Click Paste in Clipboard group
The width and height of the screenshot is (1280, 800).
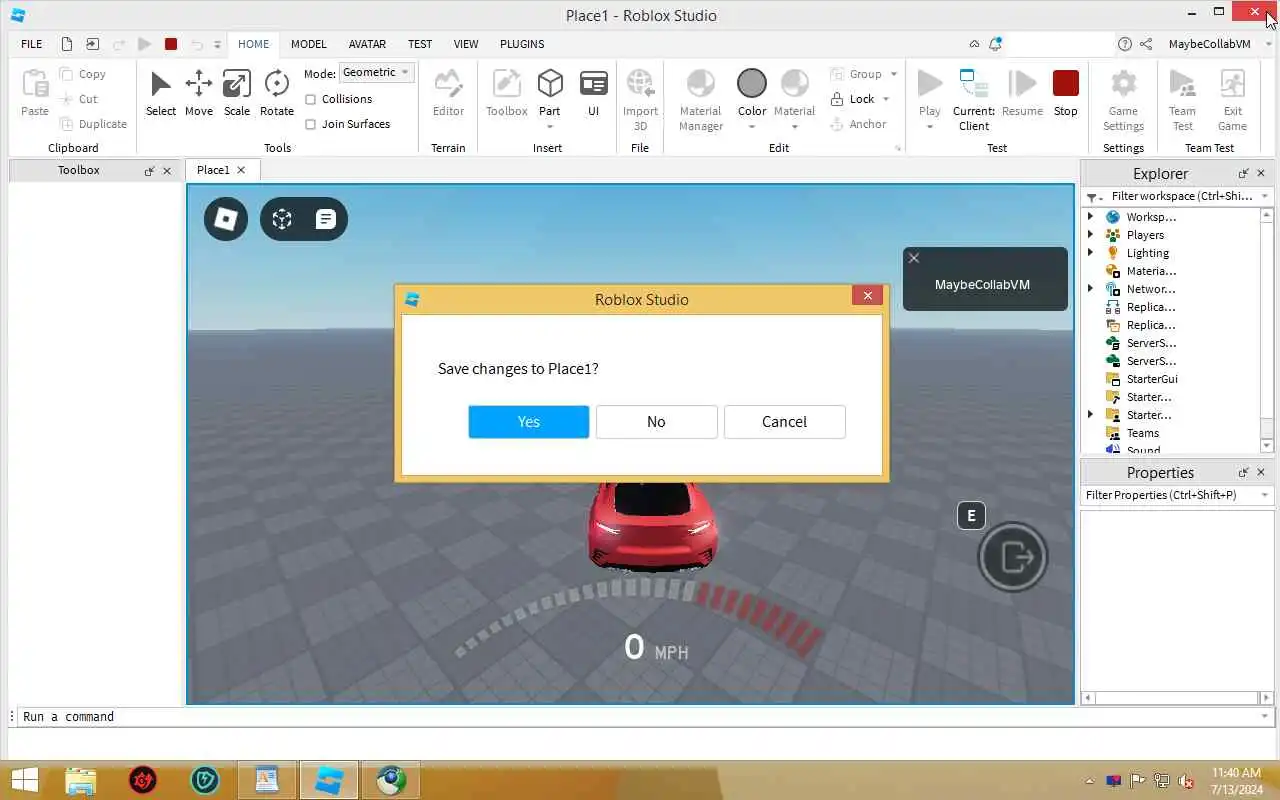[35, 93]
